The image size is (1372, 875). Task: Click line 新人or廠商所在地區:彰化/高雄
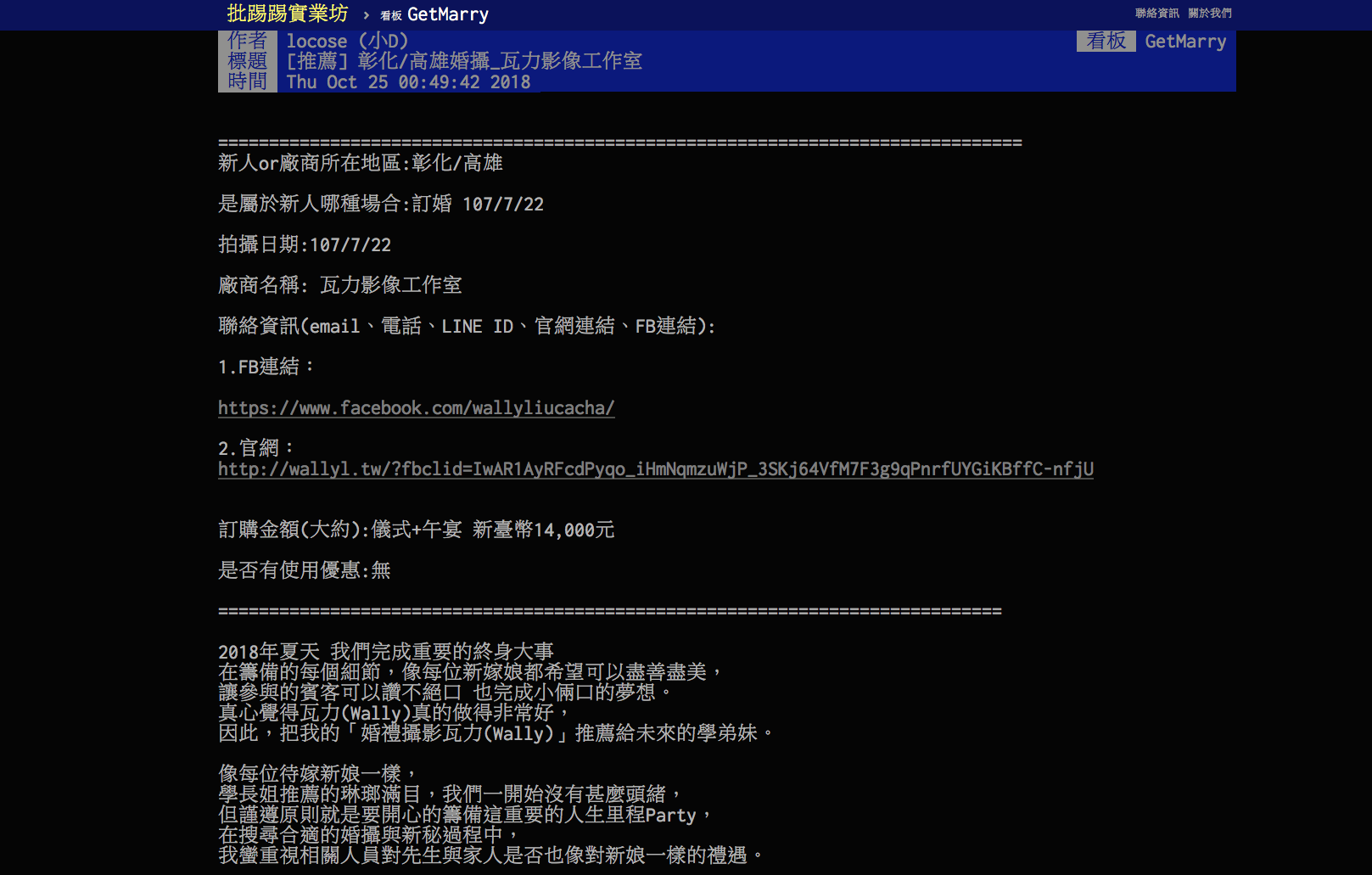pos(361,163)
